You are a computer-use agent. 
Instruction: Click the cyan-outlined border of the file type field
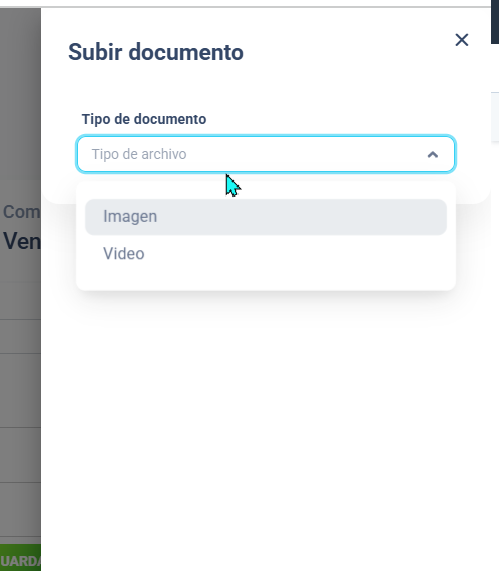266,137
